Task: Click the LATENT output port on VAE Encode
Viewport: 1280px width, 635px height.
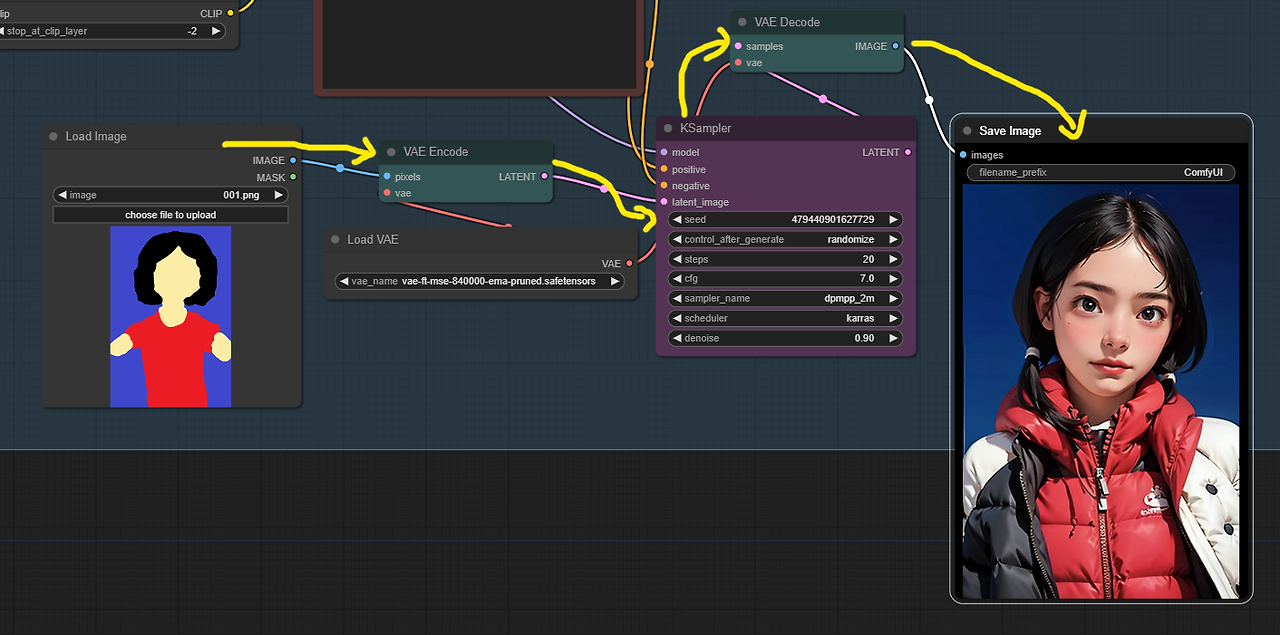Action: pyautogui.click(x=545, y=176)
